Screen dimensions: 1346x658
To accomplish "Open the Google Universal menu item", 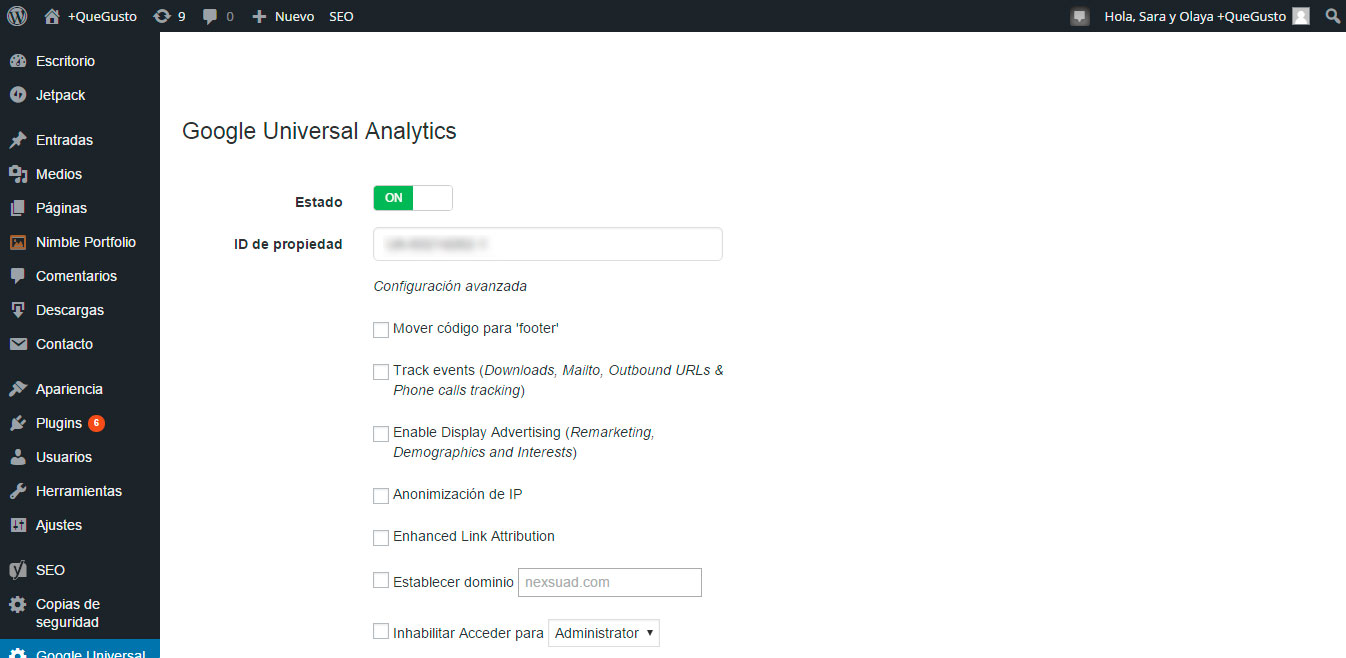I will 80,649.
